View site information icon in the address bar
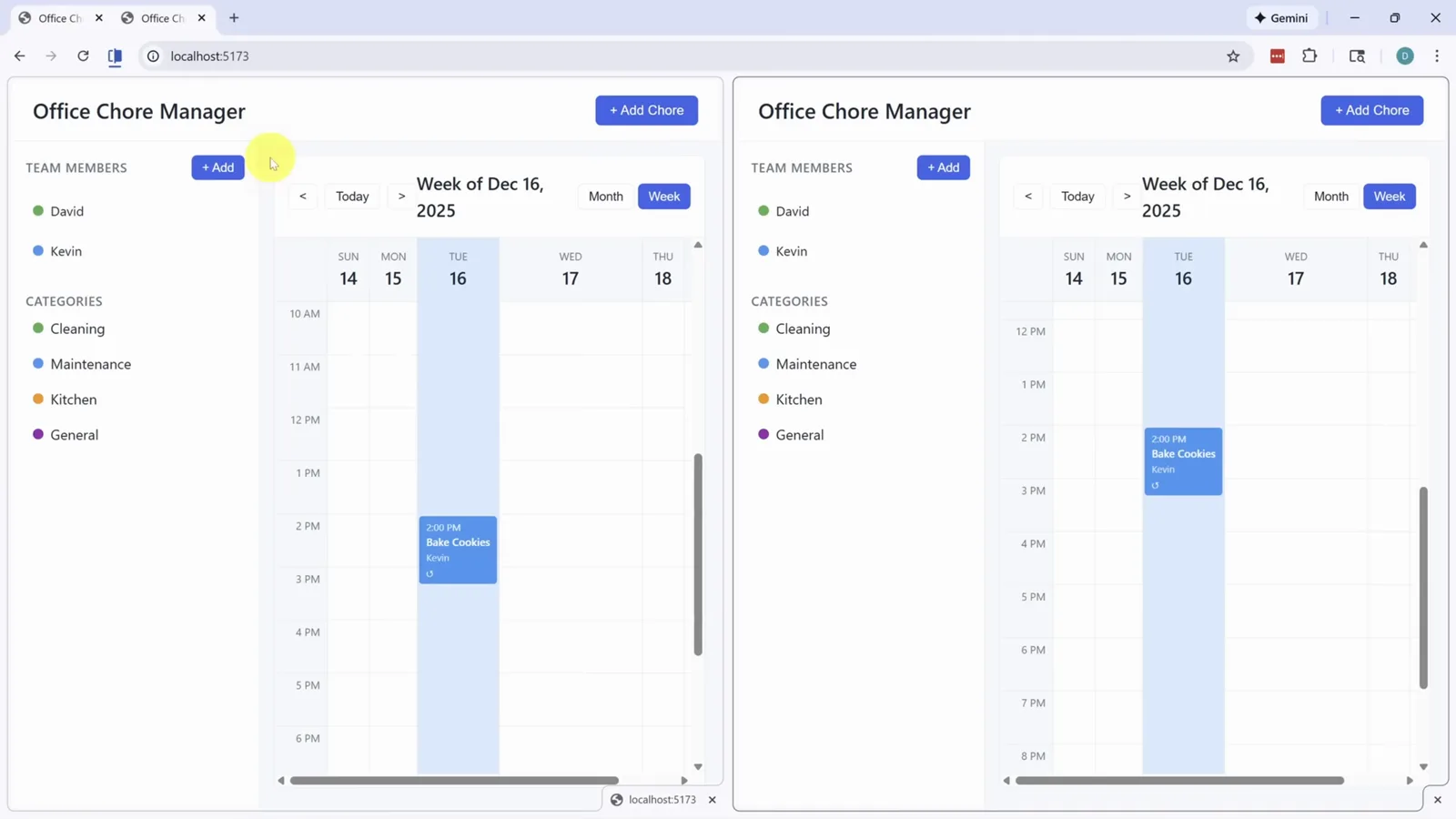The width and height of the screenshot is (1456, 819). click(x=153, y=56)
